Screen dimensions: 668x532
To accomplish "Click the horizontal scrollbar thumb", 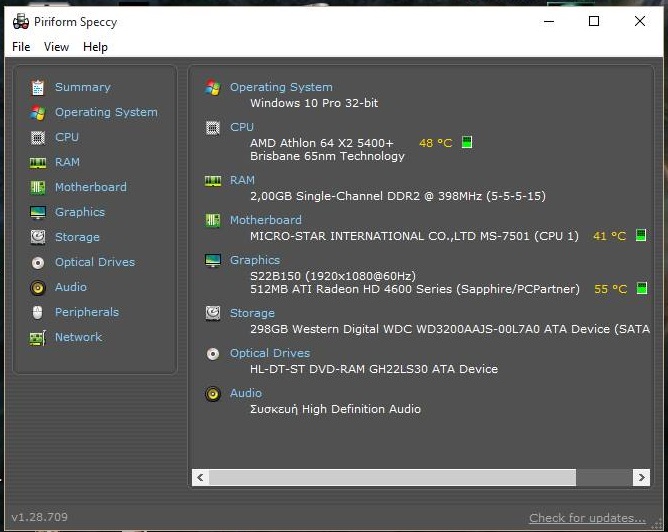I will click(x=392, y=477).
